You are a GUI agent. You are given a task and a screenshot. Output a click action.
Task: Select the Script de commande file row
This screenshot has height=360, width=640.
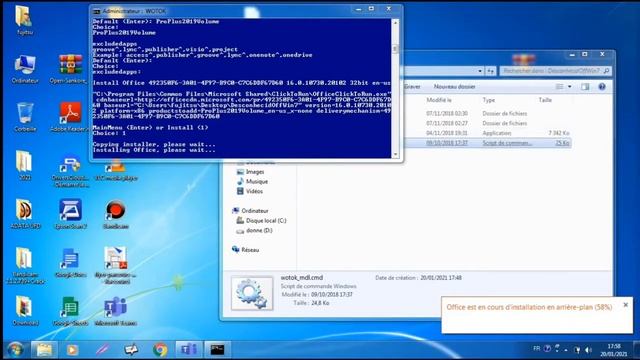pyautogui.click(x=488, y=143)
